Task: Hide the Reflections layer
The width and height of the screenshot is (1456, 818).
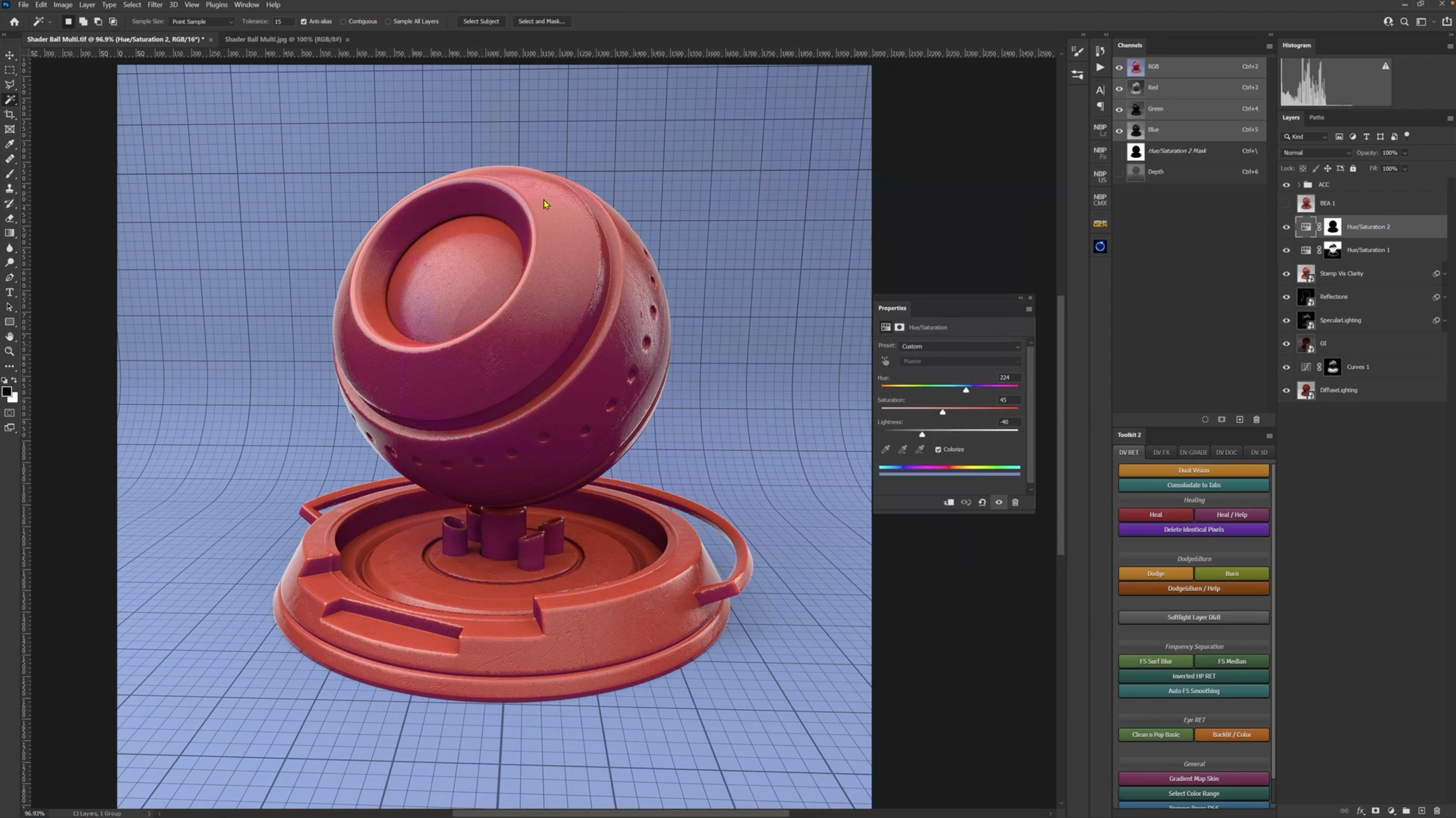Action: point(1286,297)
